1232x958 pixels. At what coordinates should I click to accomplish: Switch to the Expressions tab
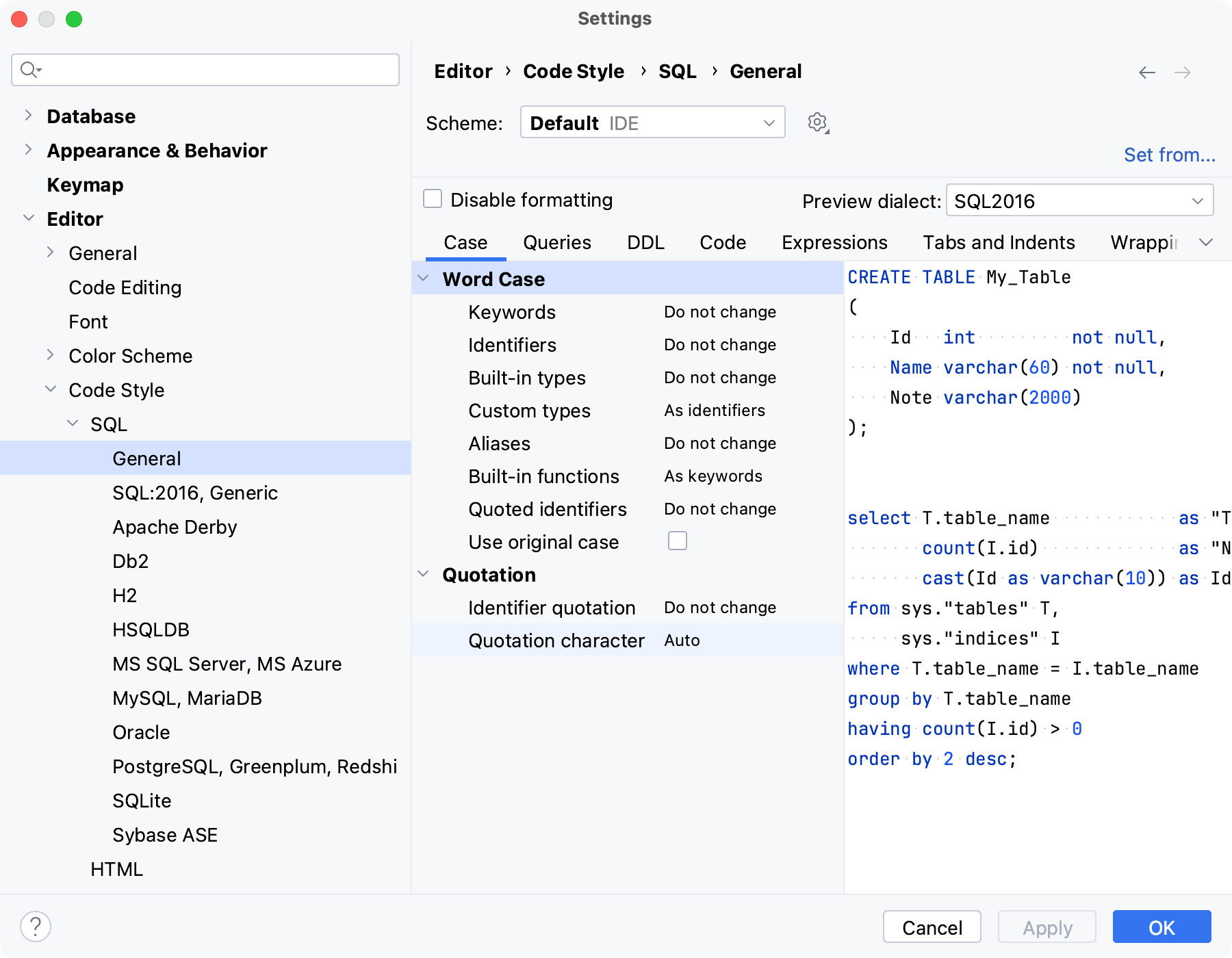(834, 242)
